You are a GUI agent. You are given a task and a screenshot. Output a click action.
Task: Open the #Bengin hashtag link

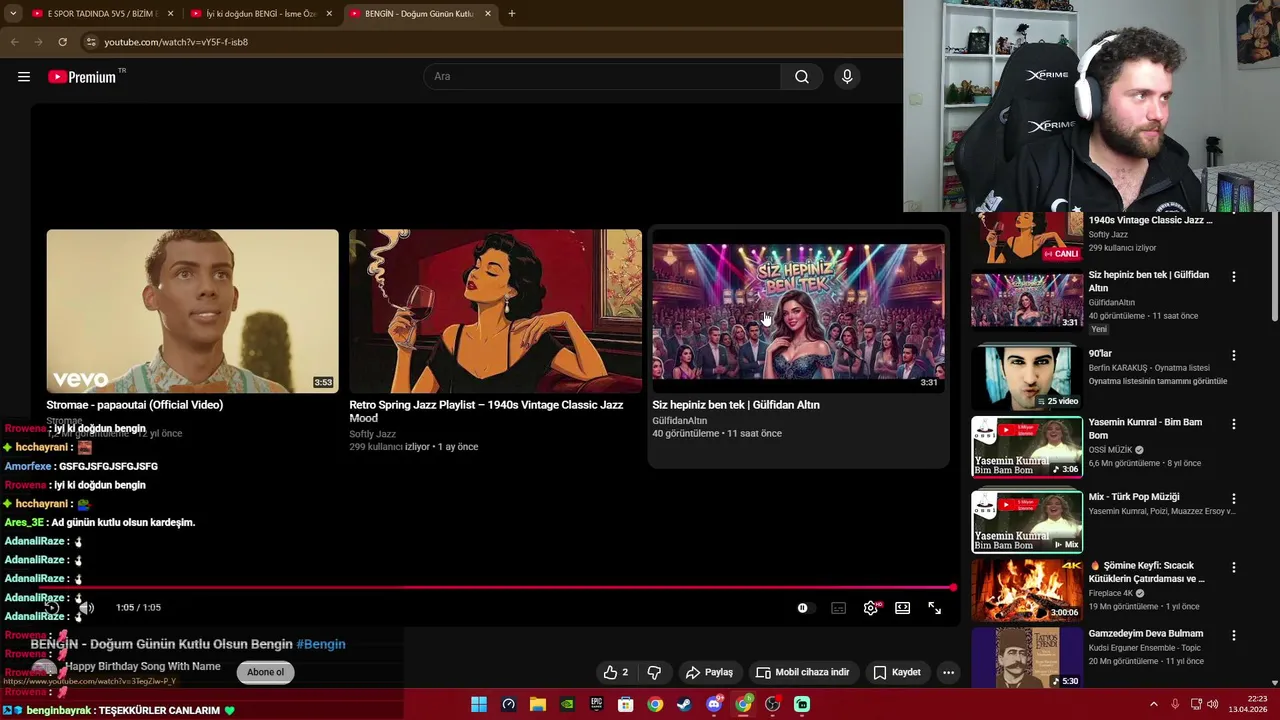point(321,644)
